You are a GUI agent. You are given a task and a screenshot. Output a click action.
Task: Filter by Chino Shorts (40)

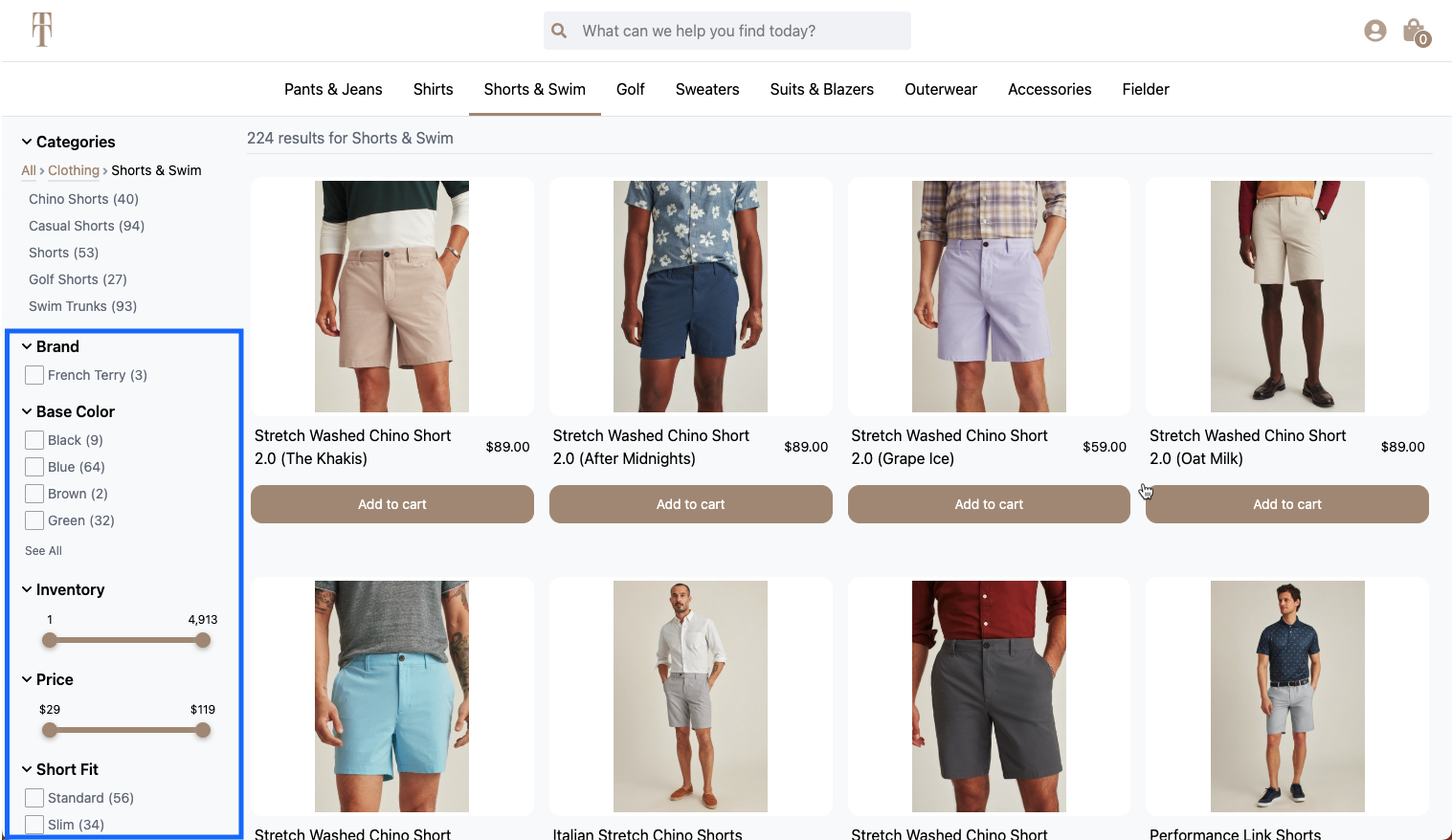[83, 199]
